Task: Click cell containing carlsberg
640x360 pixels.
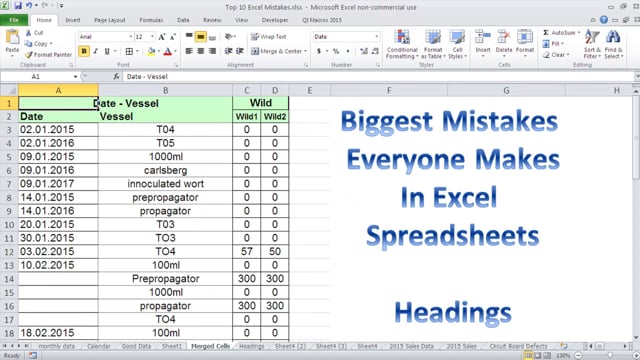Action: [165, 170]
